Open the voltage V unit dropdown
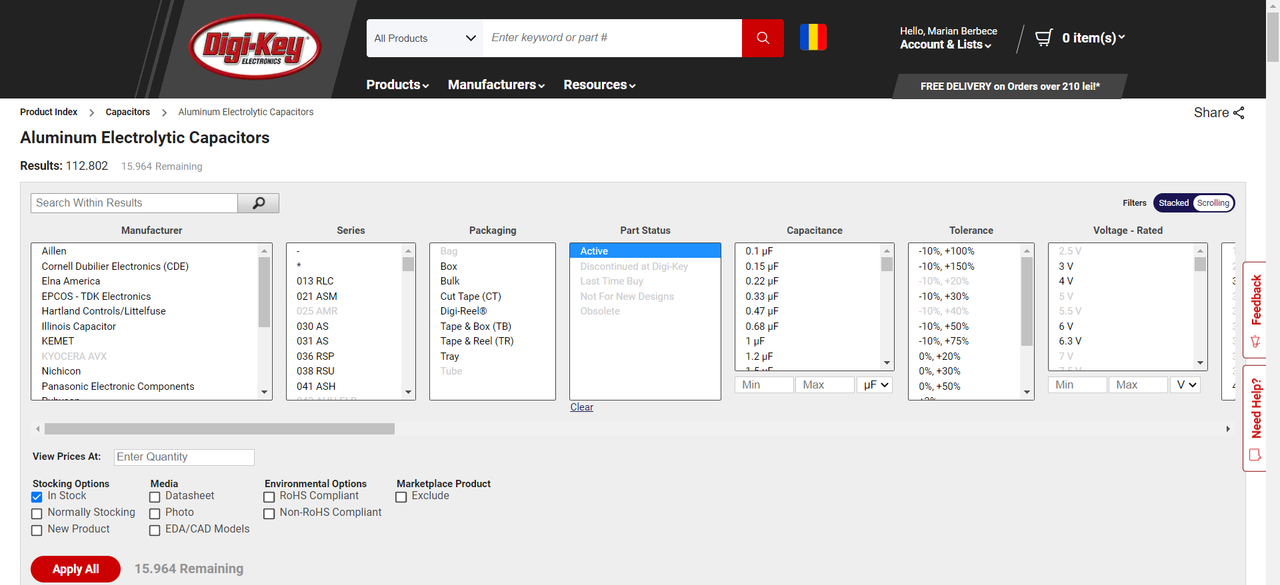 point(1187,385)
